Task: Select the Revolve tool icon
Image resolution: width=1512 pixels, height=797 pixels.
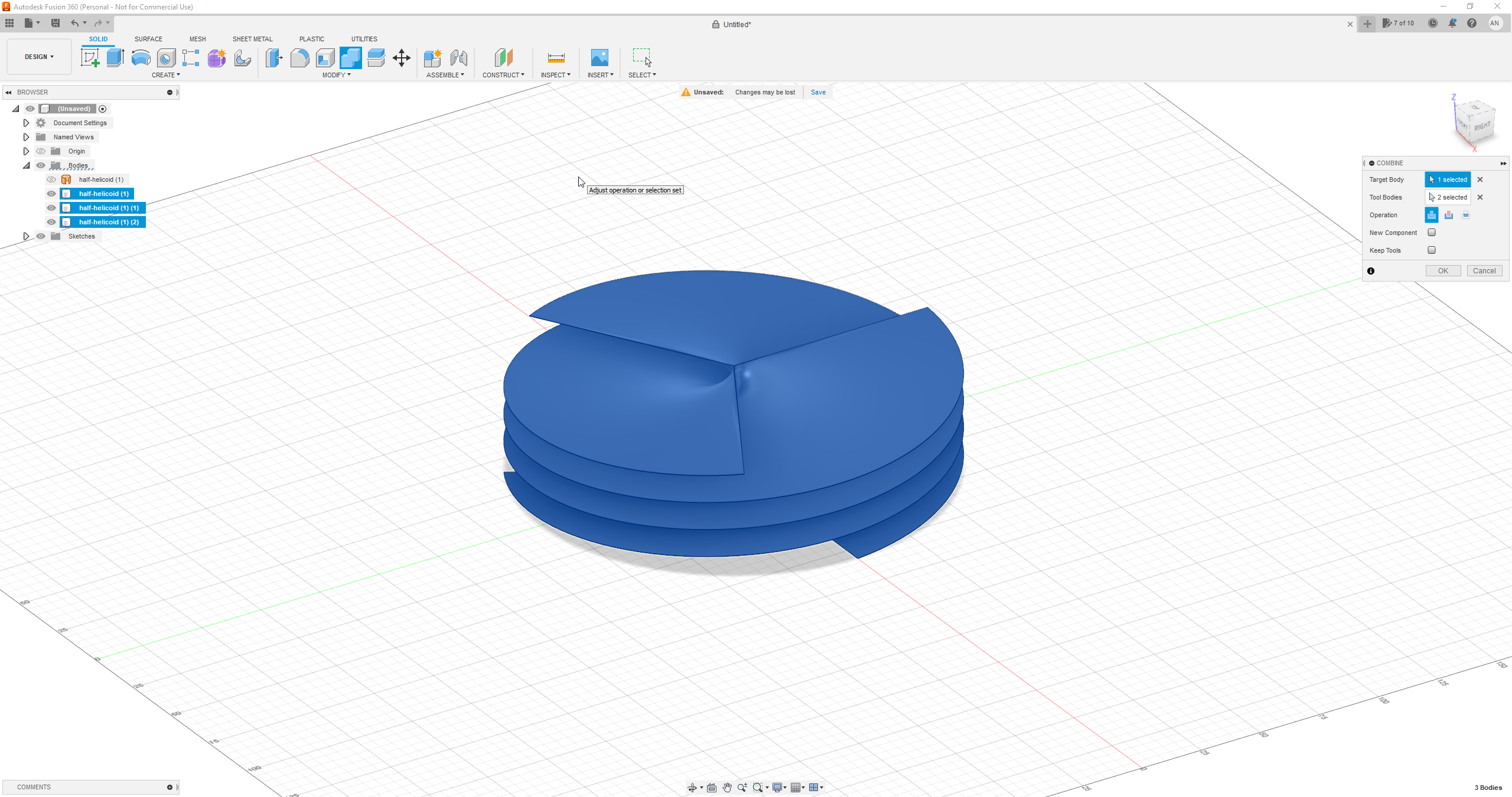Action: 141,58
